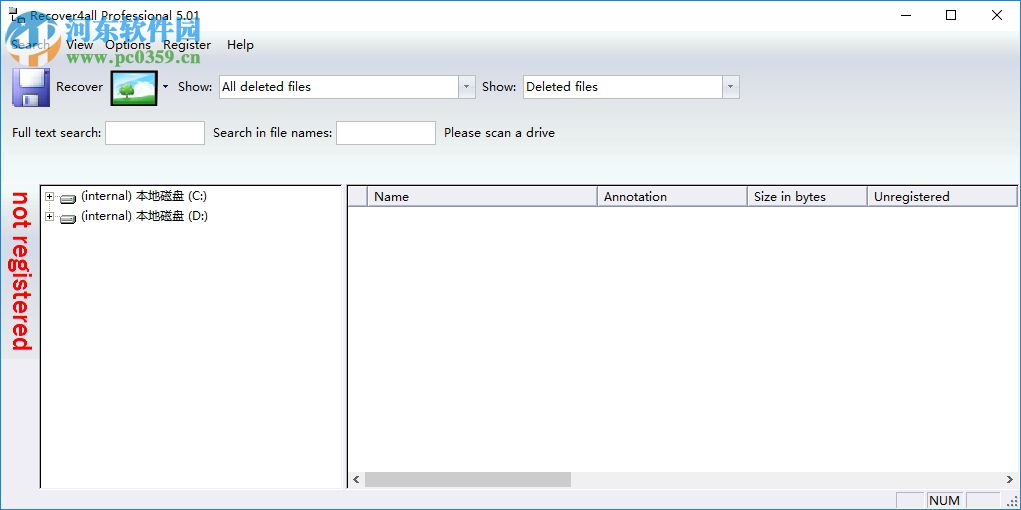
Task: Maximize the Recover4all window
Action: click(951, 15)
